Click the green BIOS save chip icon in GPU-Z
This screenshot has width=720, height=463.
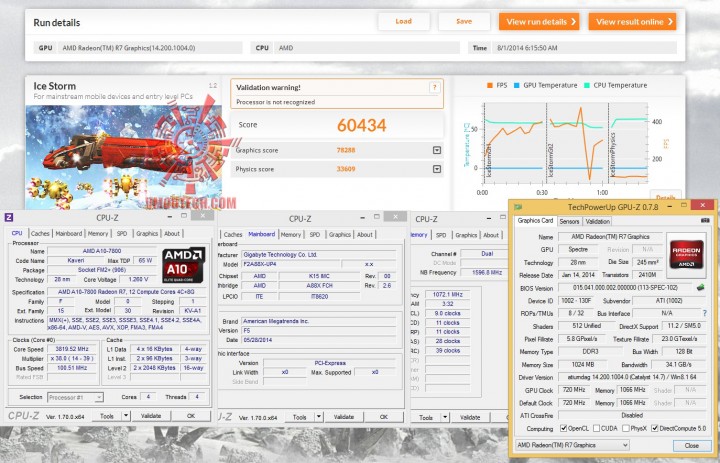pyautogui.click(x=701, y=288)
